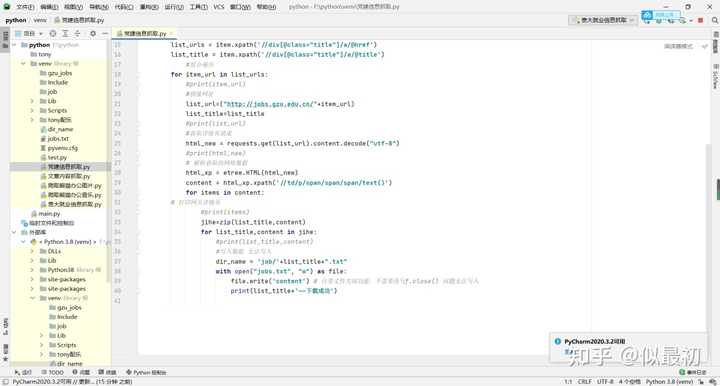Click python breadcrumb in navigation bar
720x386 pixels.
(x=16, y=20)
